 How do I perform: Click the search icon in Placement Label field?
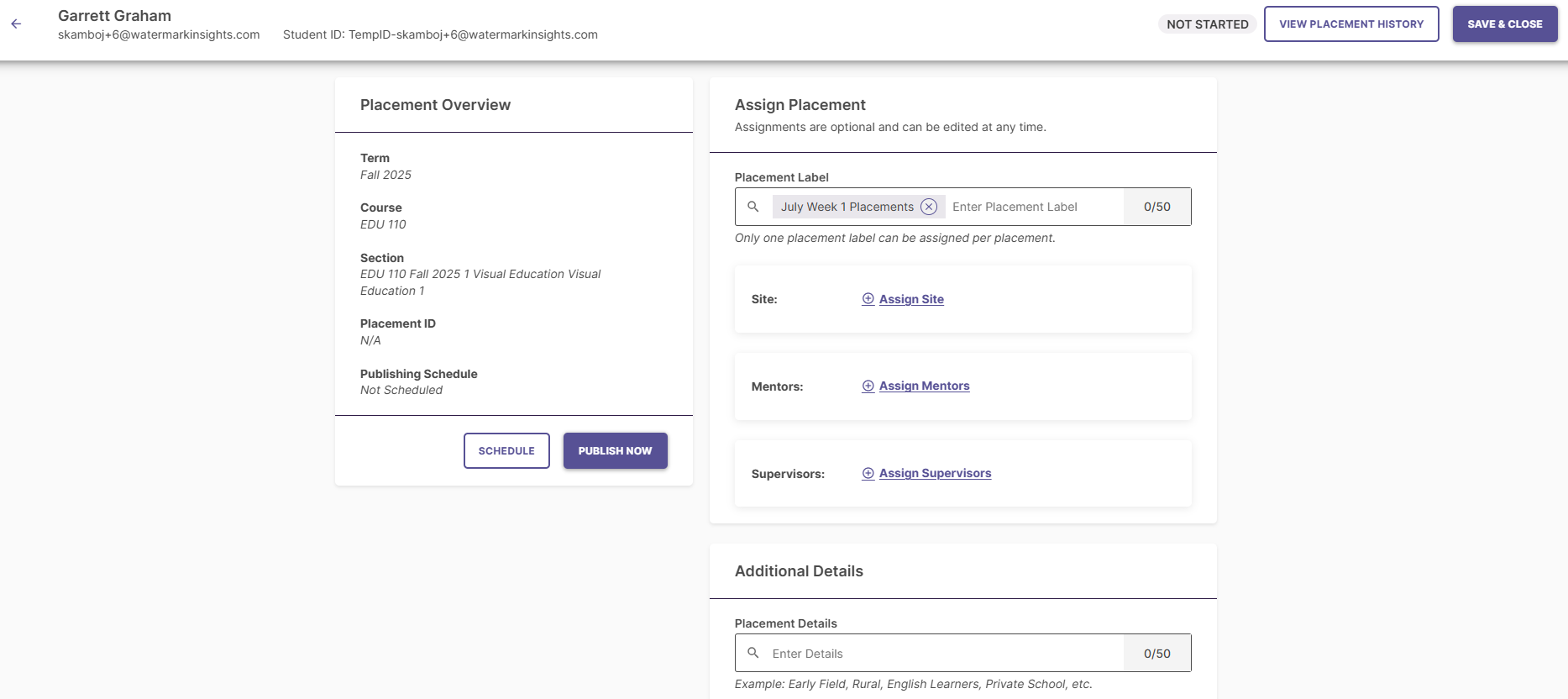click(x=753, y=207)
